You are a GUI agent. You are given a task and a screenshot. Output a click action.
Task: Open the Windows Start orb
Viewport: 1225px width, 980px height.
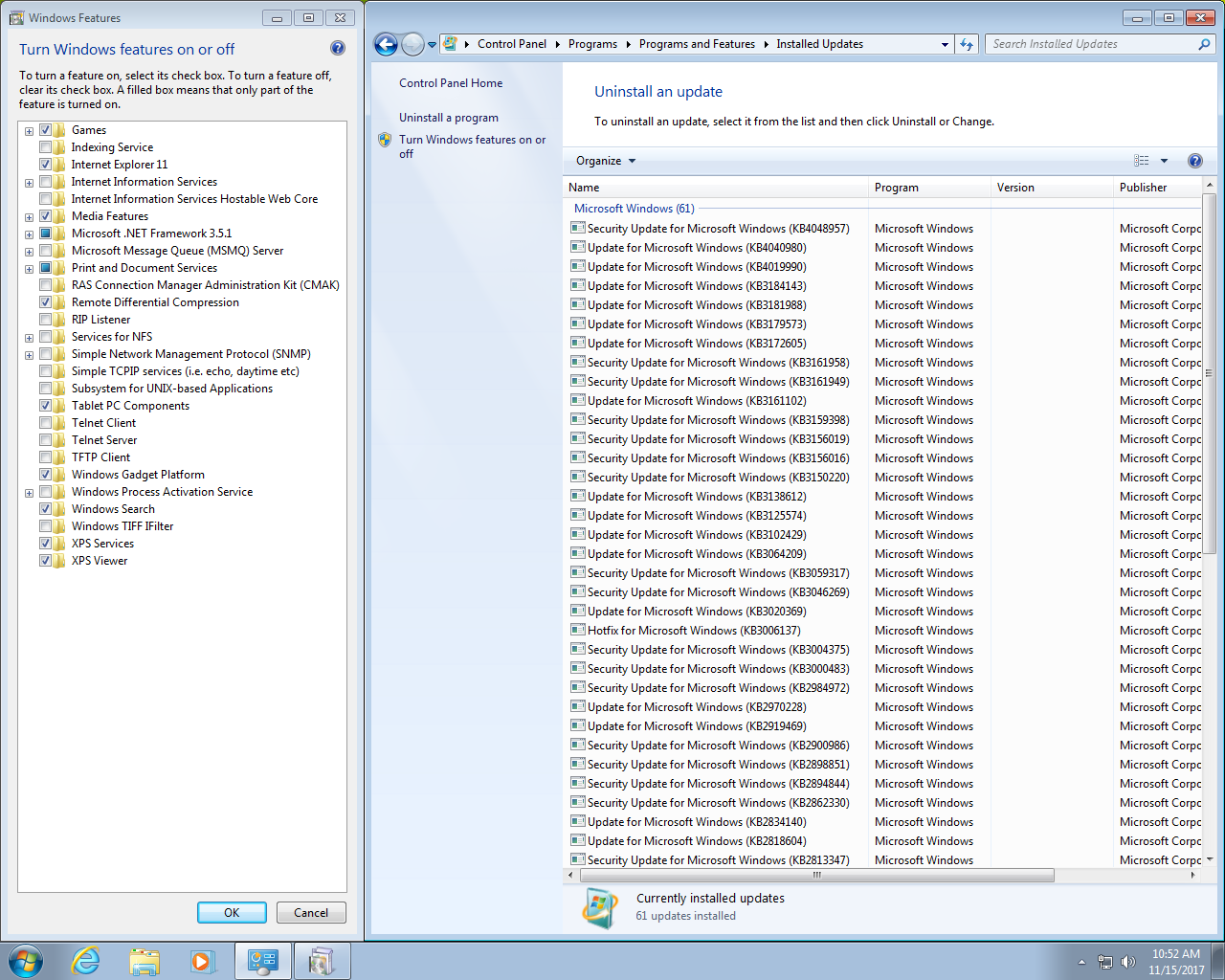click(x=26, y=961)
